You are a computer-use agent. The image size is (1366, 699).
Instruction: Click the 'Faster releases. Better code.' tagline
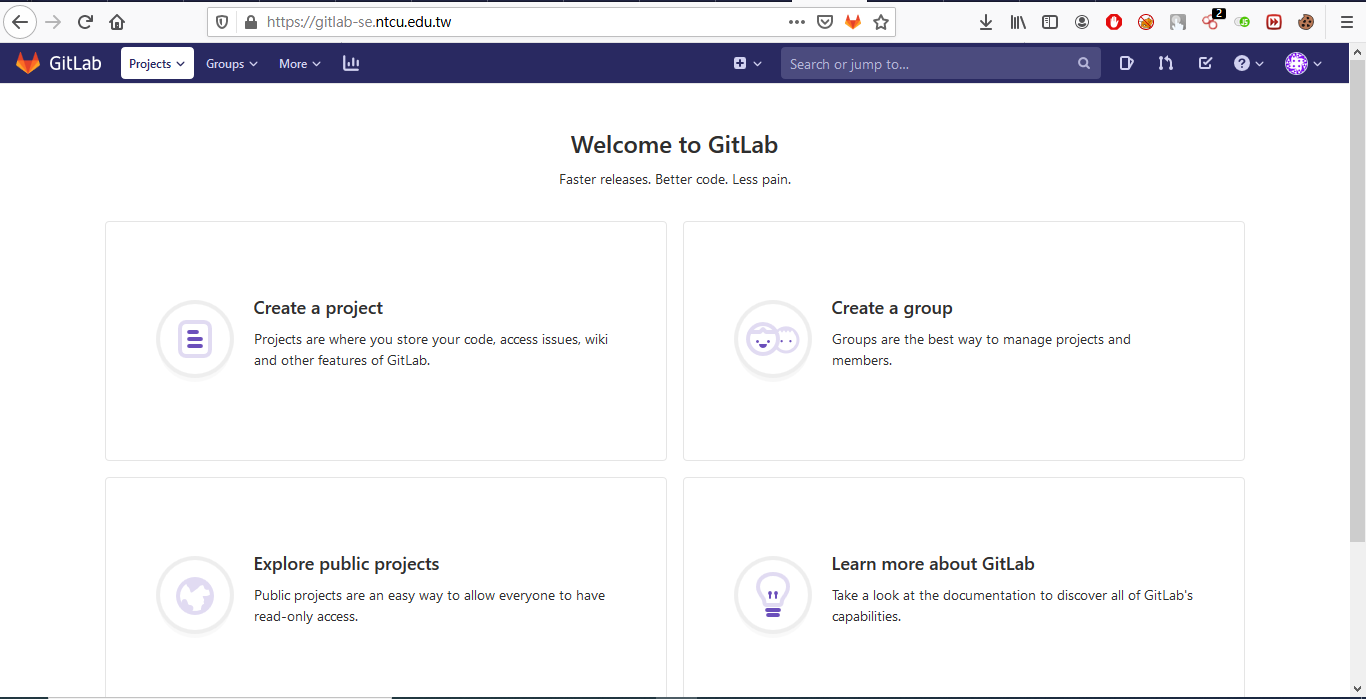pyautogui.click(x=675, y=180)
